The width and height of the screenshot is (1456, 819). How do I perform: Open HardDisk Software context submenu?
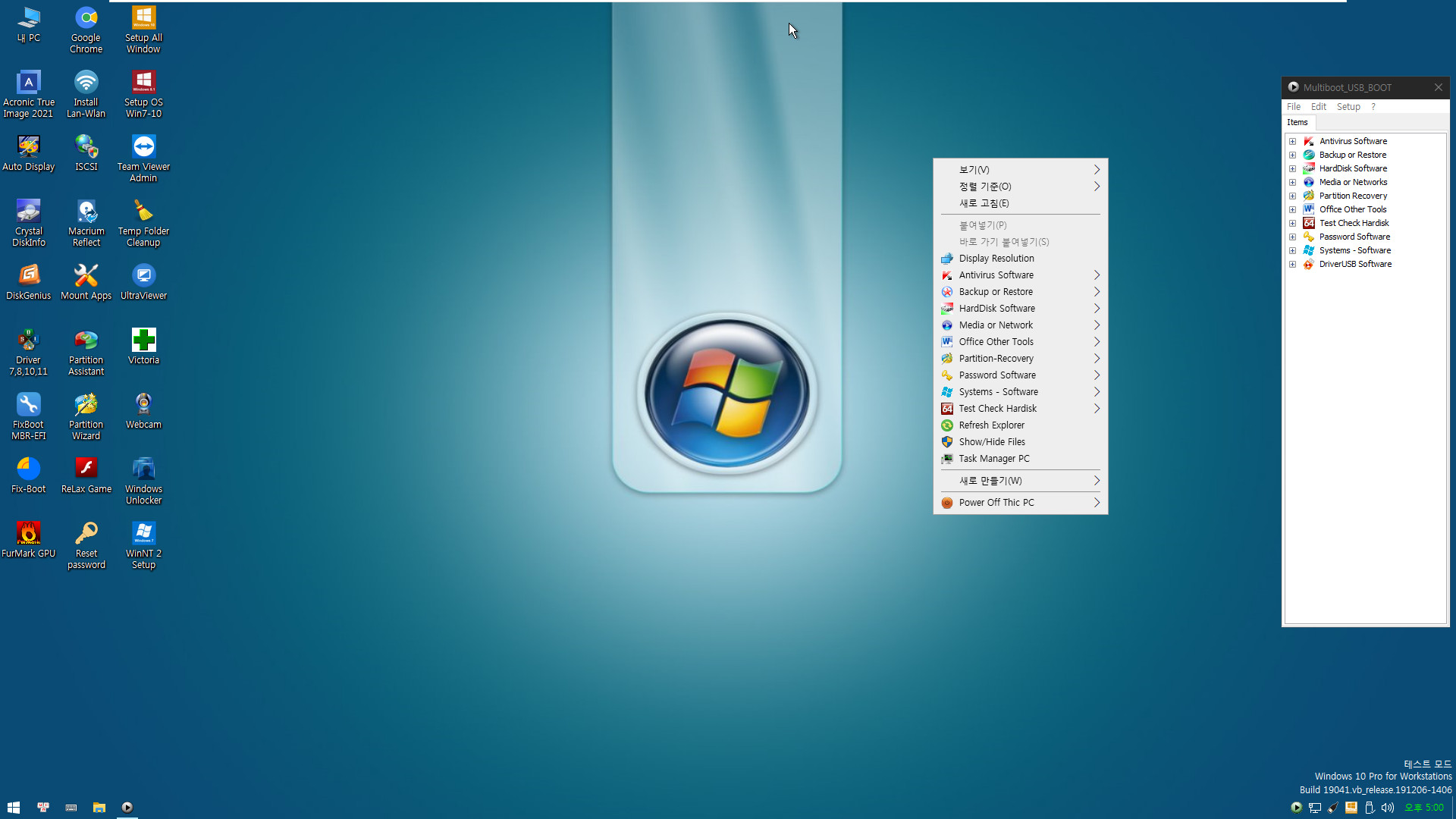click(x=1020, y=309)
